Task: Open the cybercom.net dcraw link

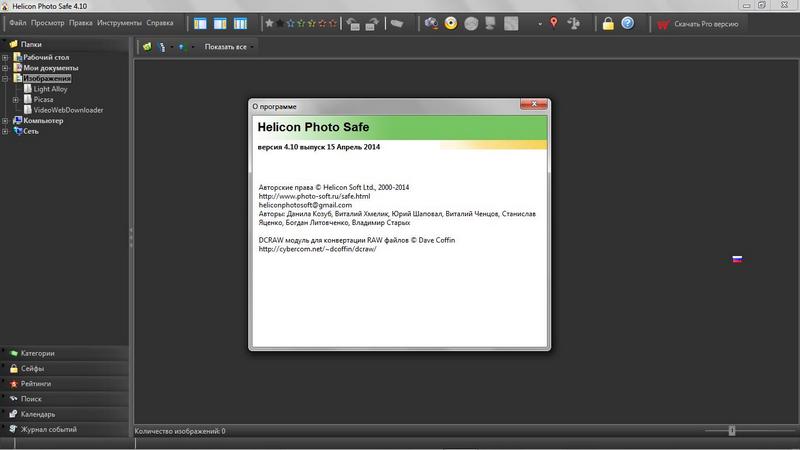Action: point(317,249)
